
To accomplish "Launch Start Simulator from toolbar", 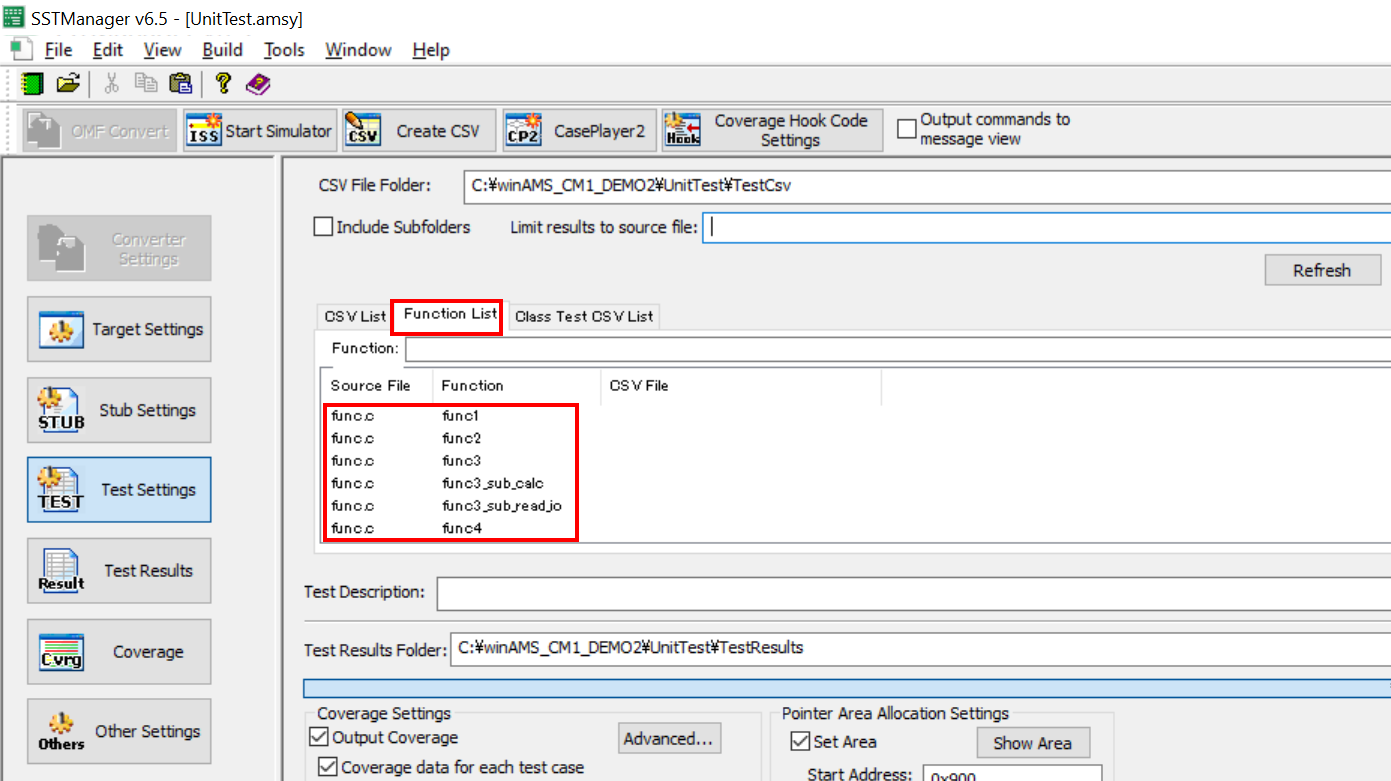I will tap(259, 131).
